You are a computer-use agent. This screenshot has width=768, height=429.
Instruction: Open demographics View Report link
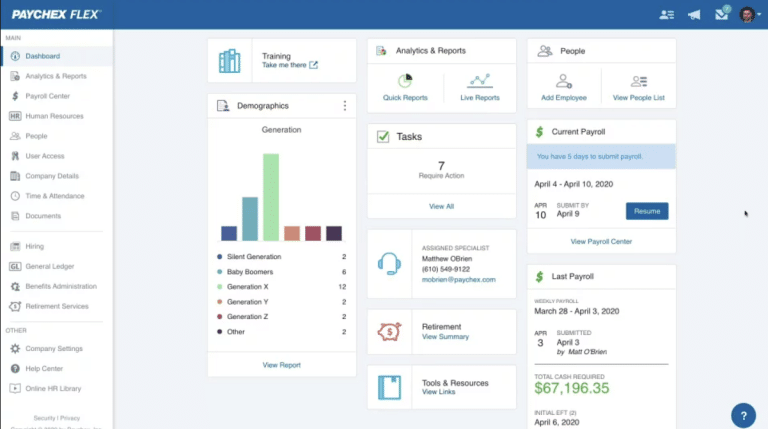pyautogui.click(x=282, y=365)
